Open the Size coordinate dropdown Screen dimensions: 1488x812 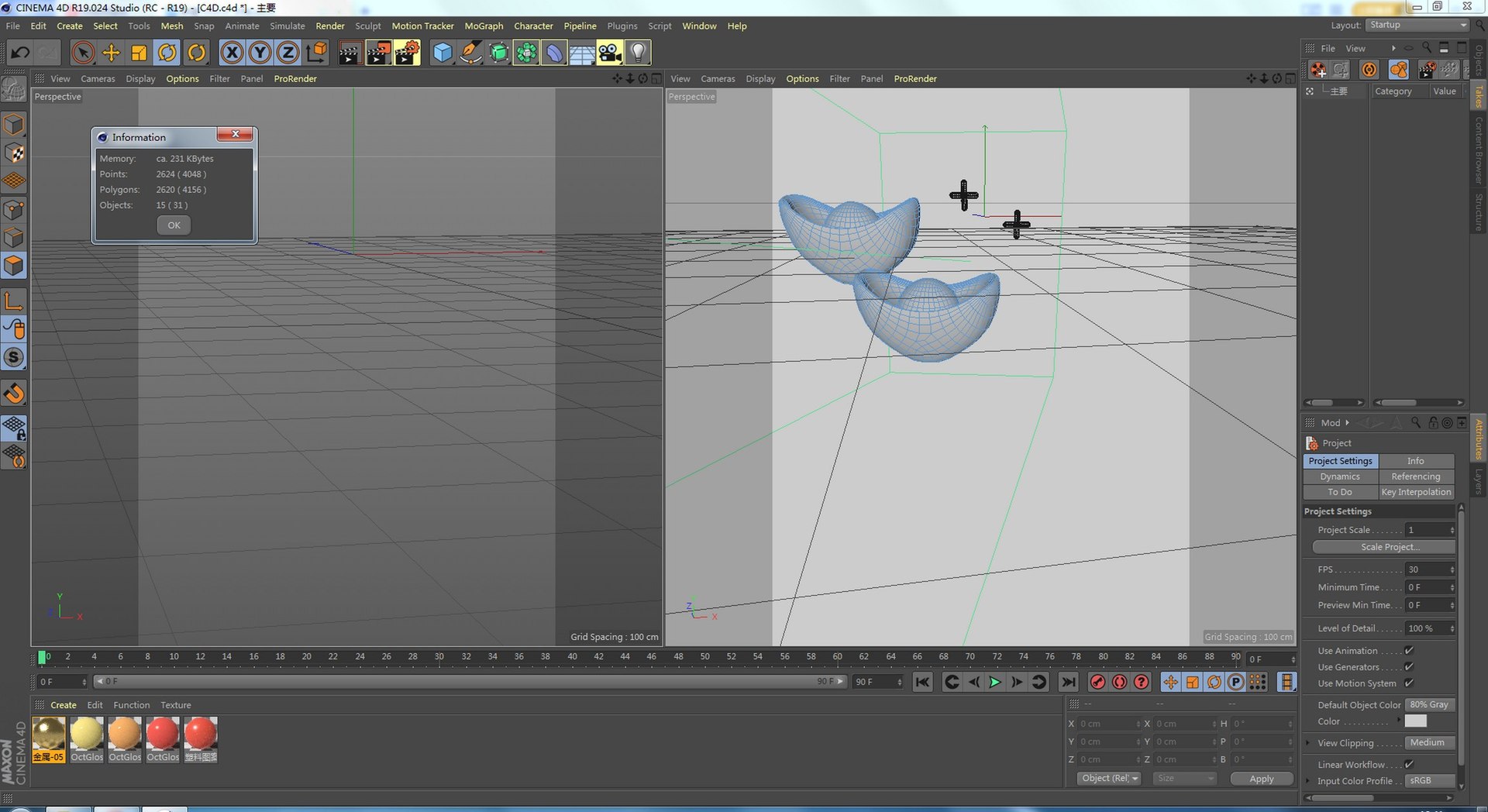1183,779
